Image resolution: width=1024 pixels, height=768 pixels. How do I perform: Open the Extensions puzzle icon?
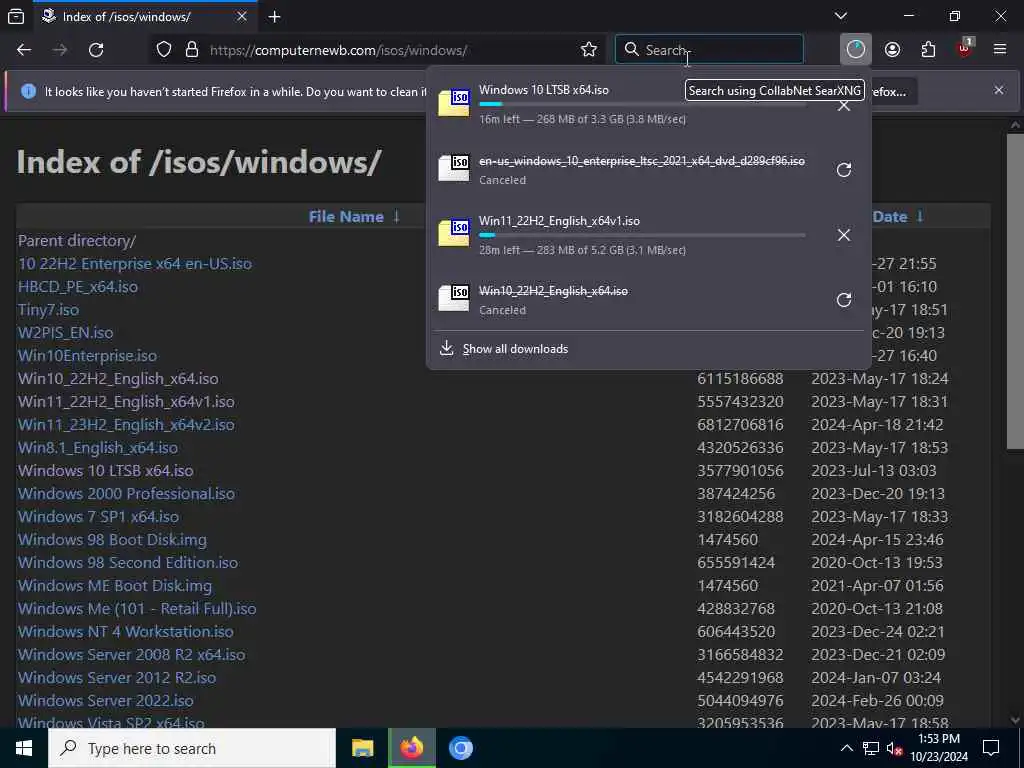928,50
